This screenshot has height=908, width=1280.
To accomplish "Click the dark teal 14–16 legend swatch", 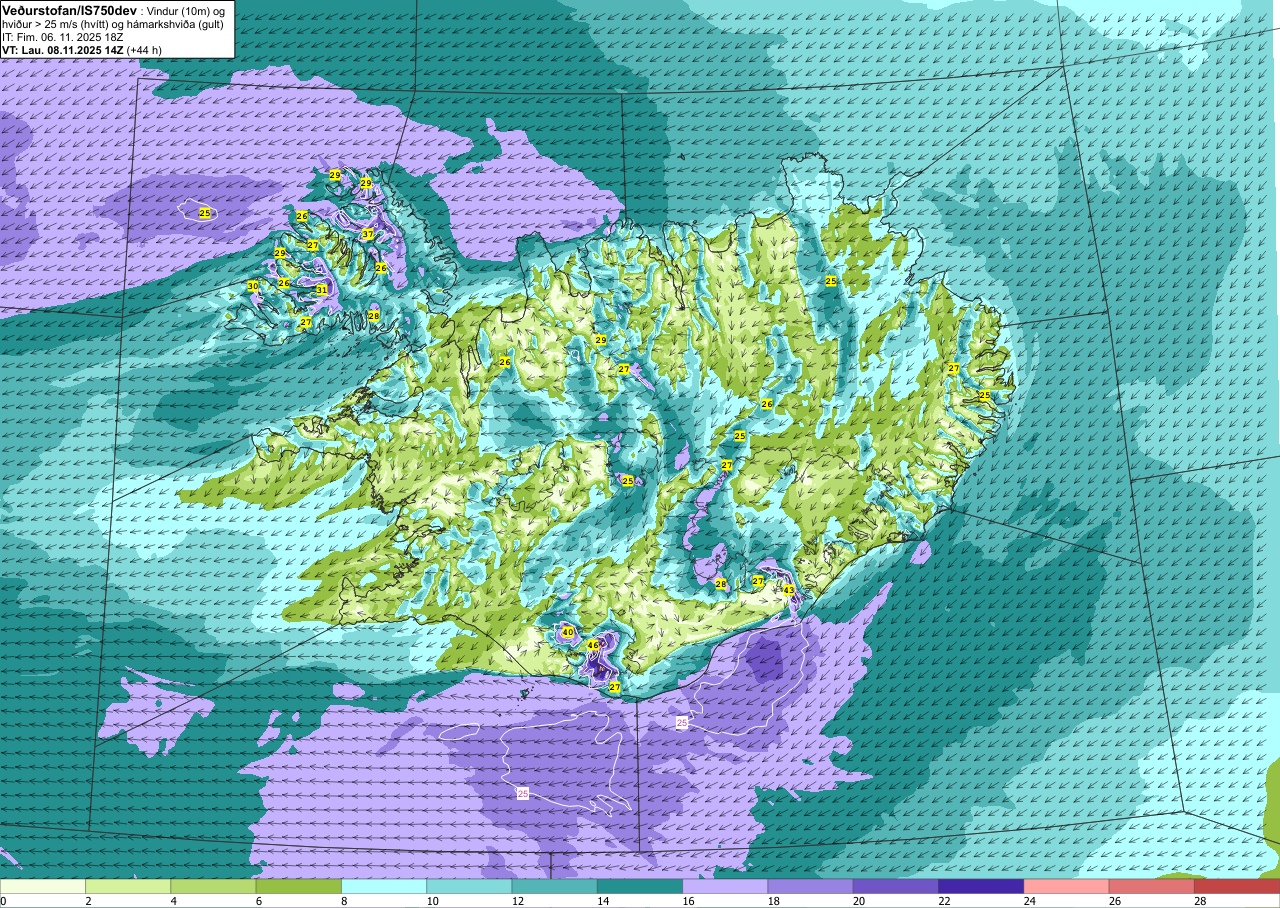I will point(639,886).
